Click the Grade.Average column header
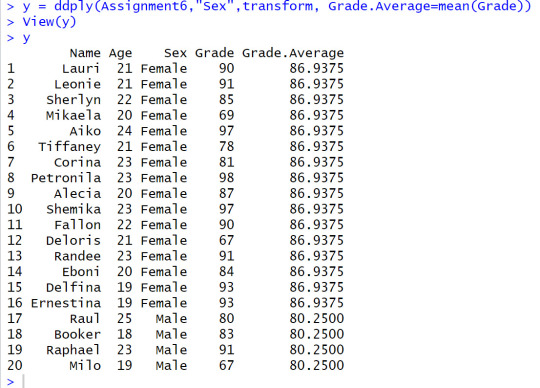The width and height of the screenshot is (540, 388). (293, 53)
